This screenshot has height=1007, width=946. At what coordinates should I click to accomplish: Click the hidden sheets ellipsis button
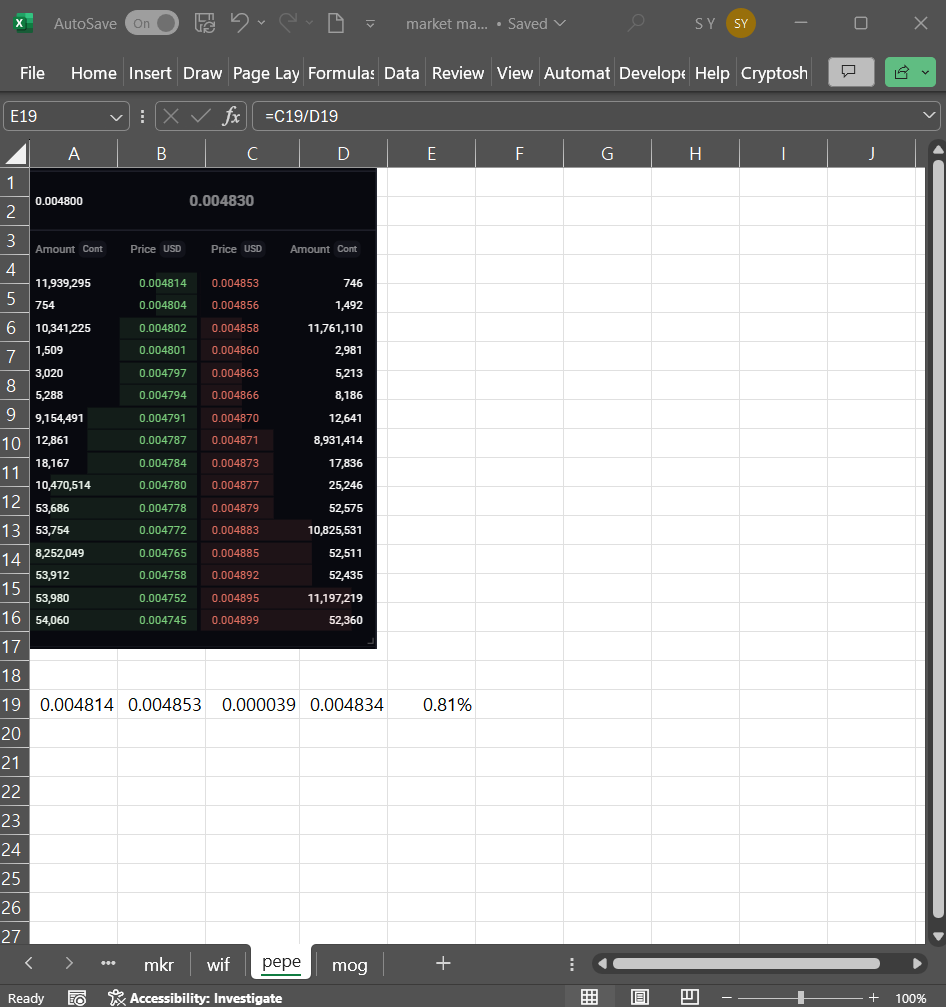[x=108, y=963]
